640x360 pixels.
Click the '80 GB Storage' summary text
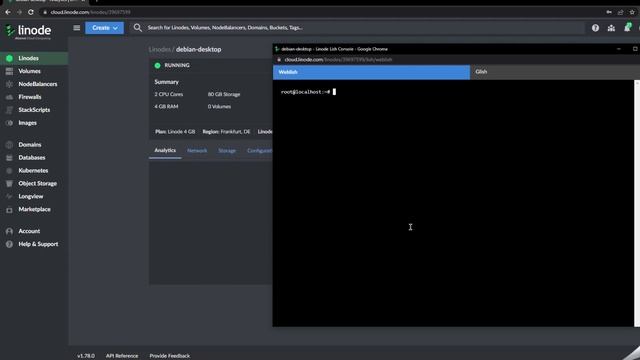224,94
